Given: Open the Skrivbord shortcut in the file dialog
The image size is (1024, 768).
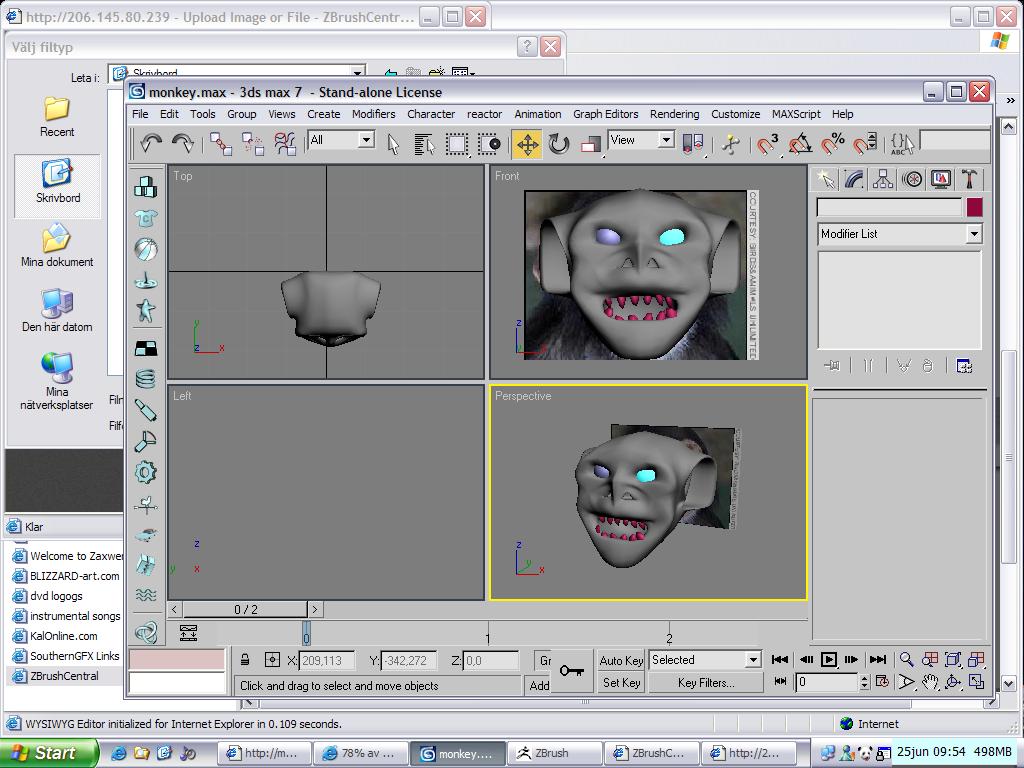Looking at the screenshot, I should coord(57,185).
